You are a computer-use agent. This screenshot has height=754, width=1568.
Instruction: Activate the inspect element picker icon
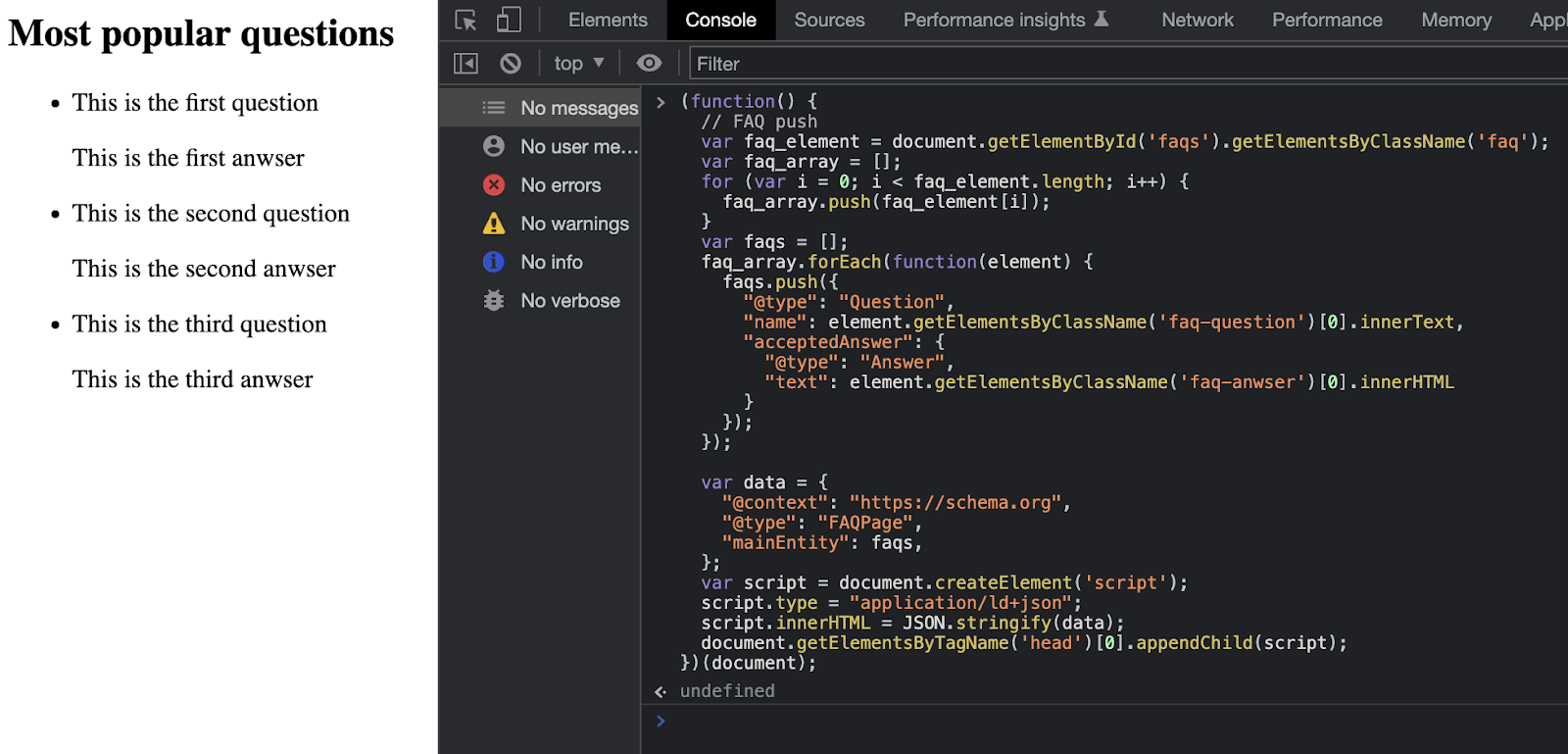point(465,21)
